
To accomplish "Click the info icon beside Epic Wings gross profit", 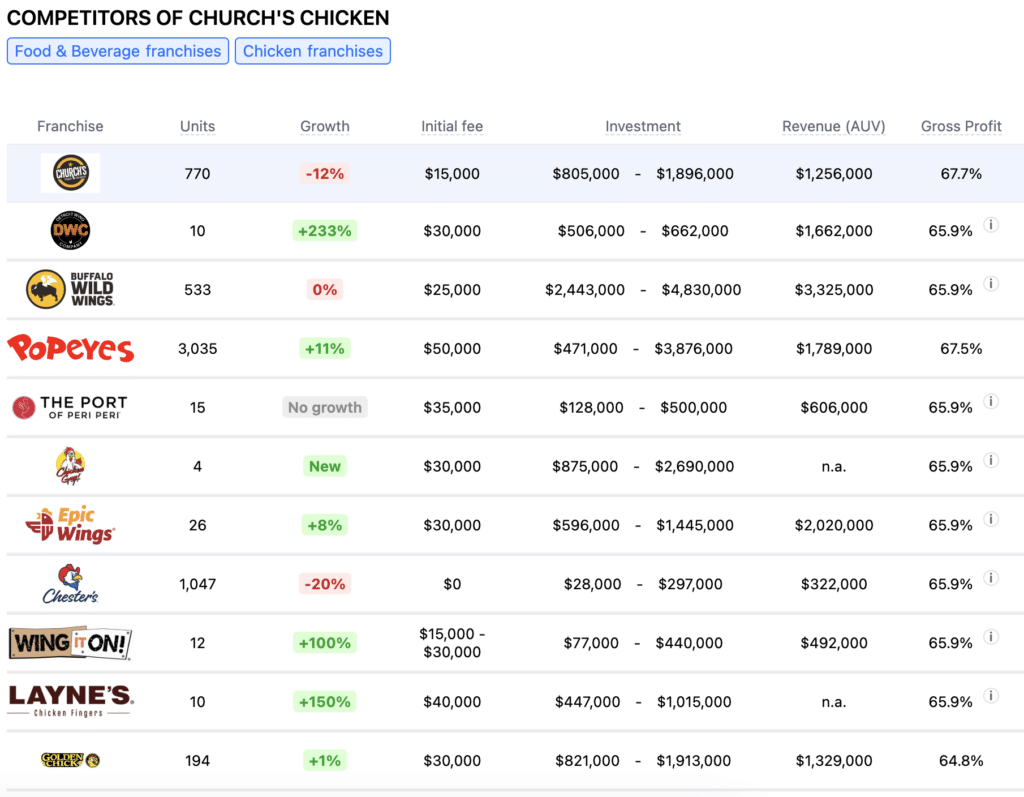I will (991, 519).
